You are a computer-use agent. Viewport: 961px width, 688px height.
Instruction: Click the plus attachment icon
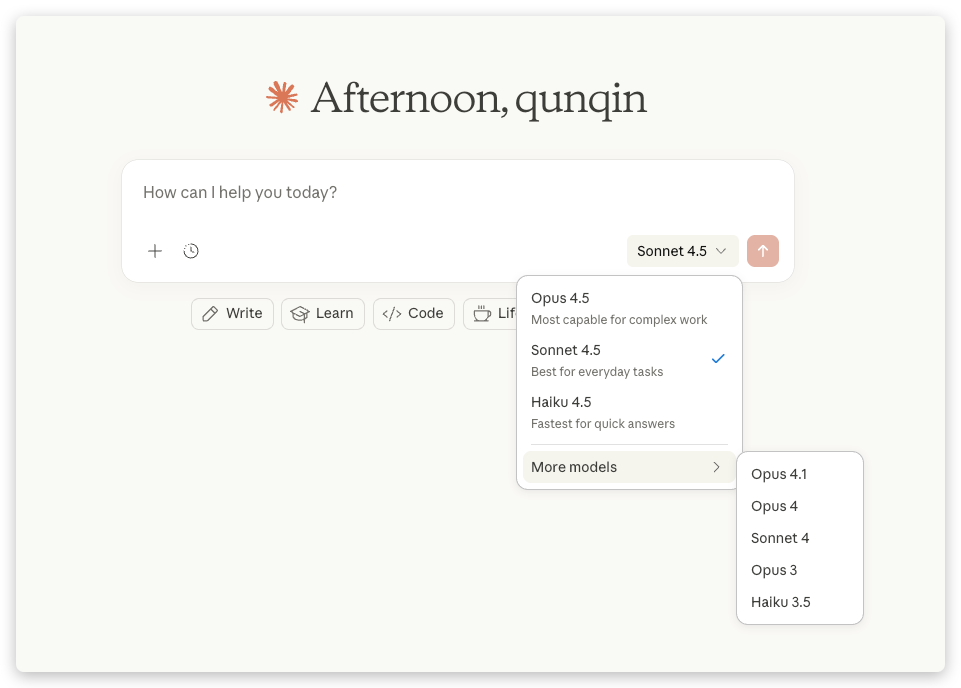(x=155, y=251)
